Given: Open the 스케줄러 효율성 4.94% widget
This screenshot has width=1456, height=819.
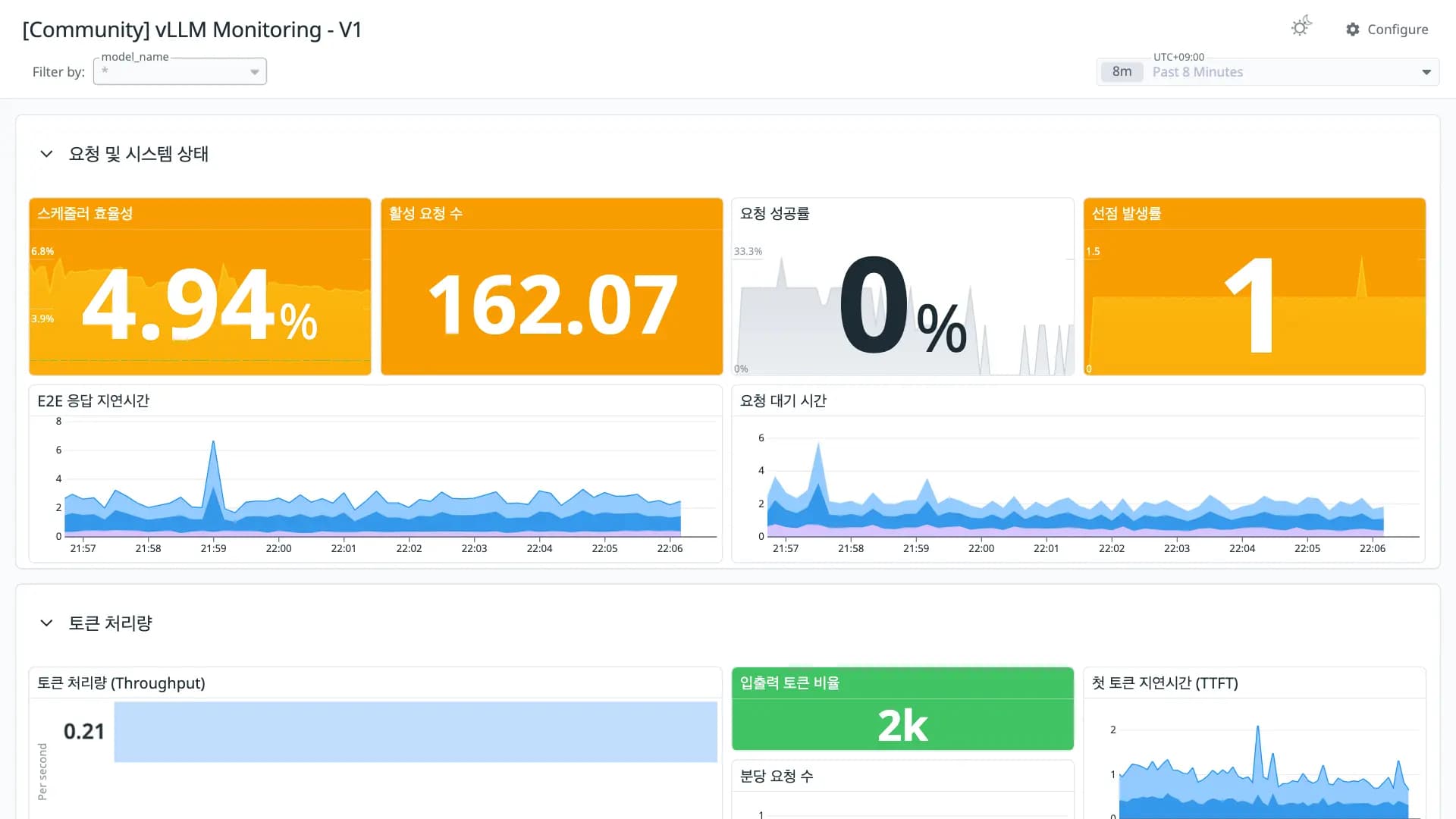Looking at the screenshot, I should 200,287.
